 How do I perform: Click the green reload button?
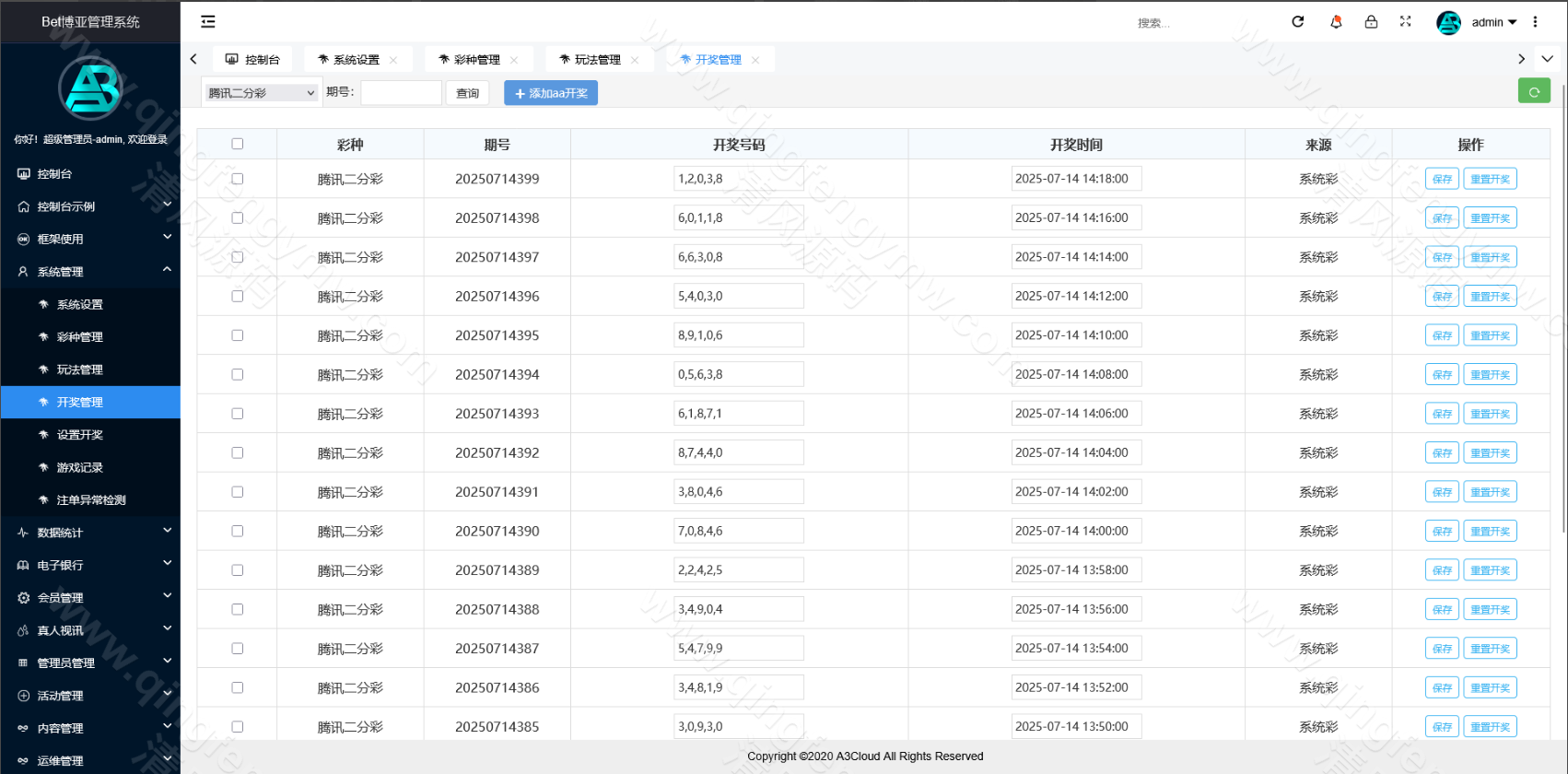coord(1533,91)
